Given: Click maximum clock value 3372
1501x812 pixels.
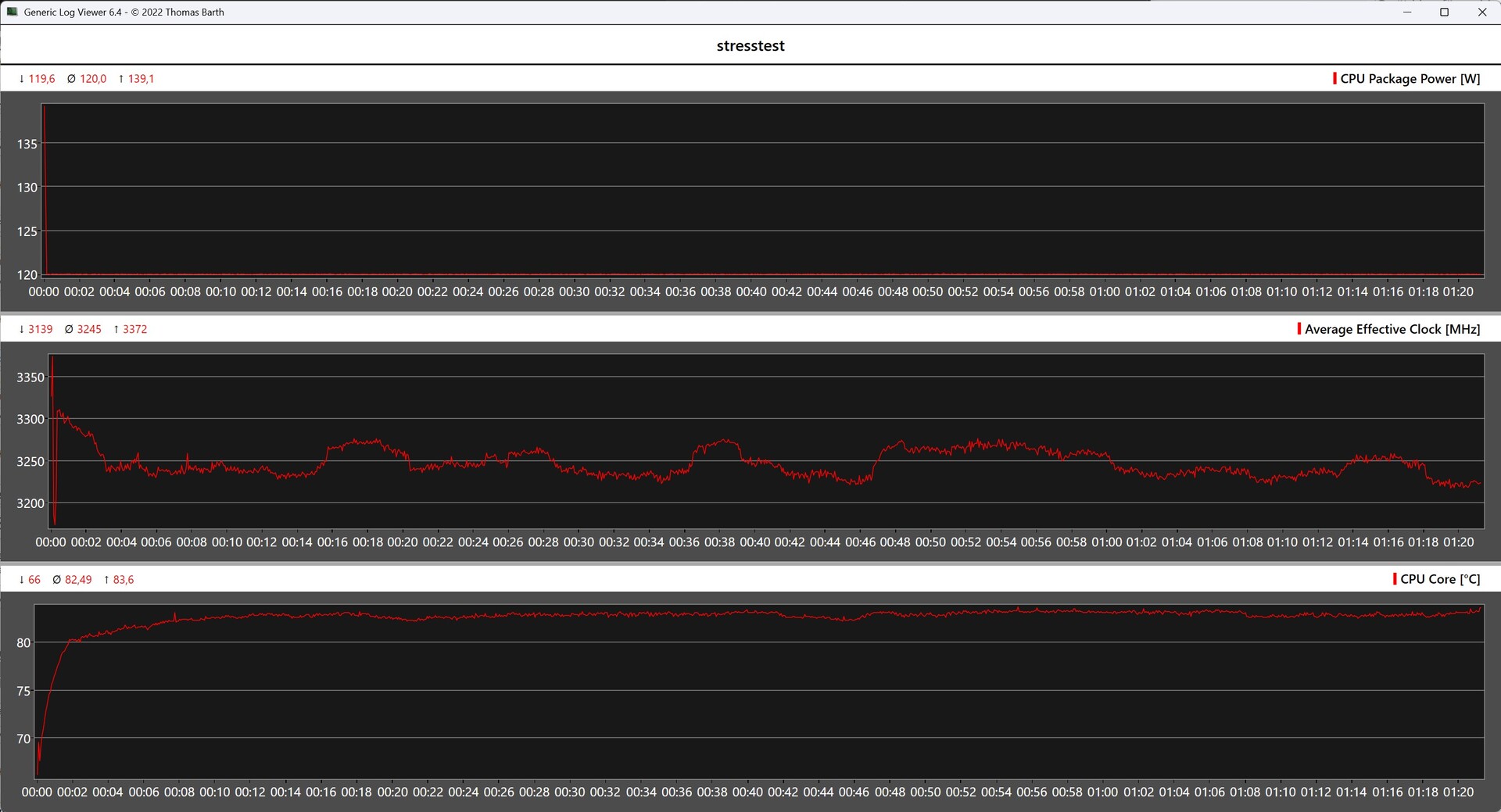Looking at the screenshot, I should [134, 329].
